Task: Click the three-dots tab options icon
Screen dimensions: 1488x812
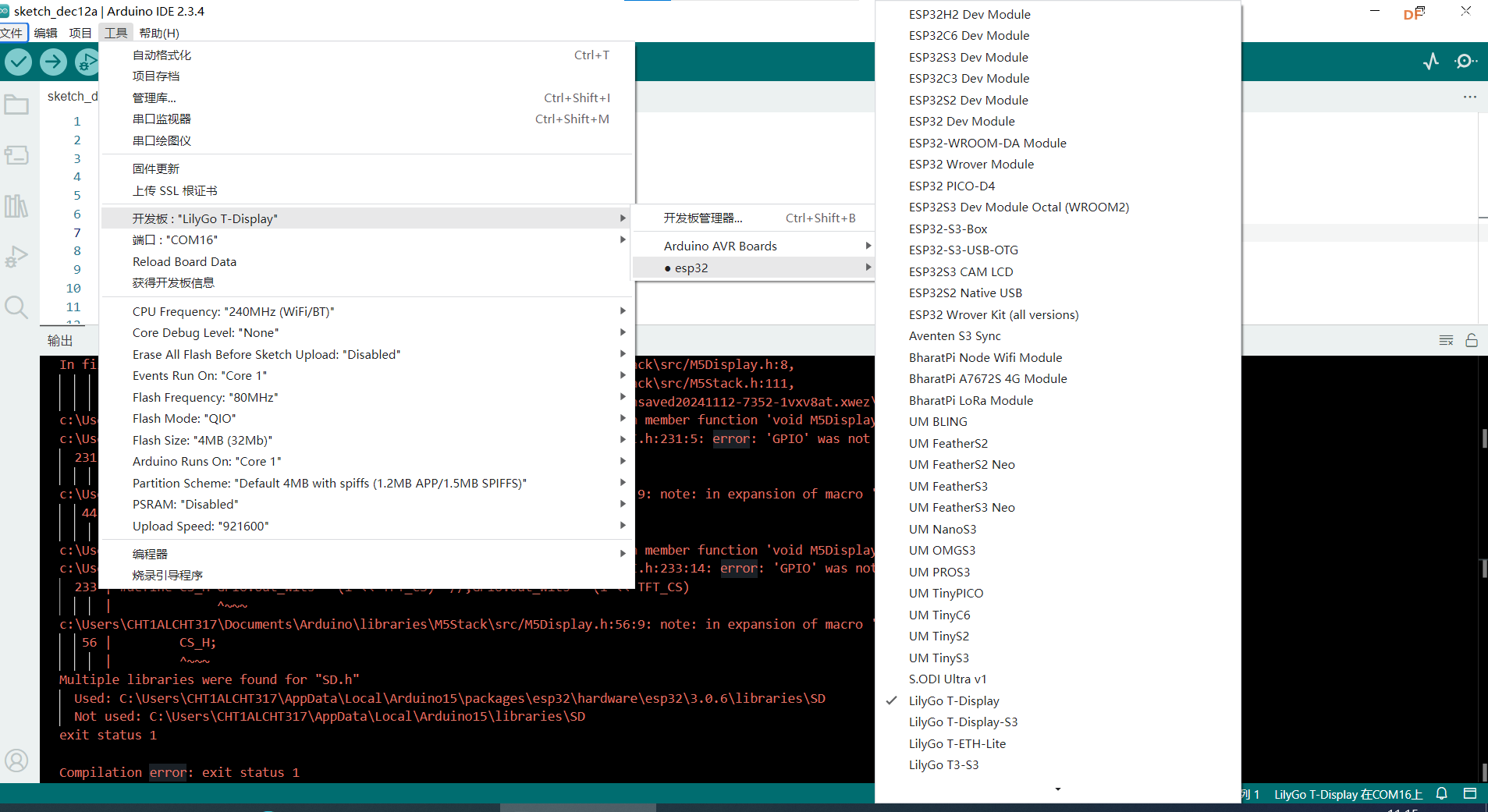Action: tap(1470, 97)
